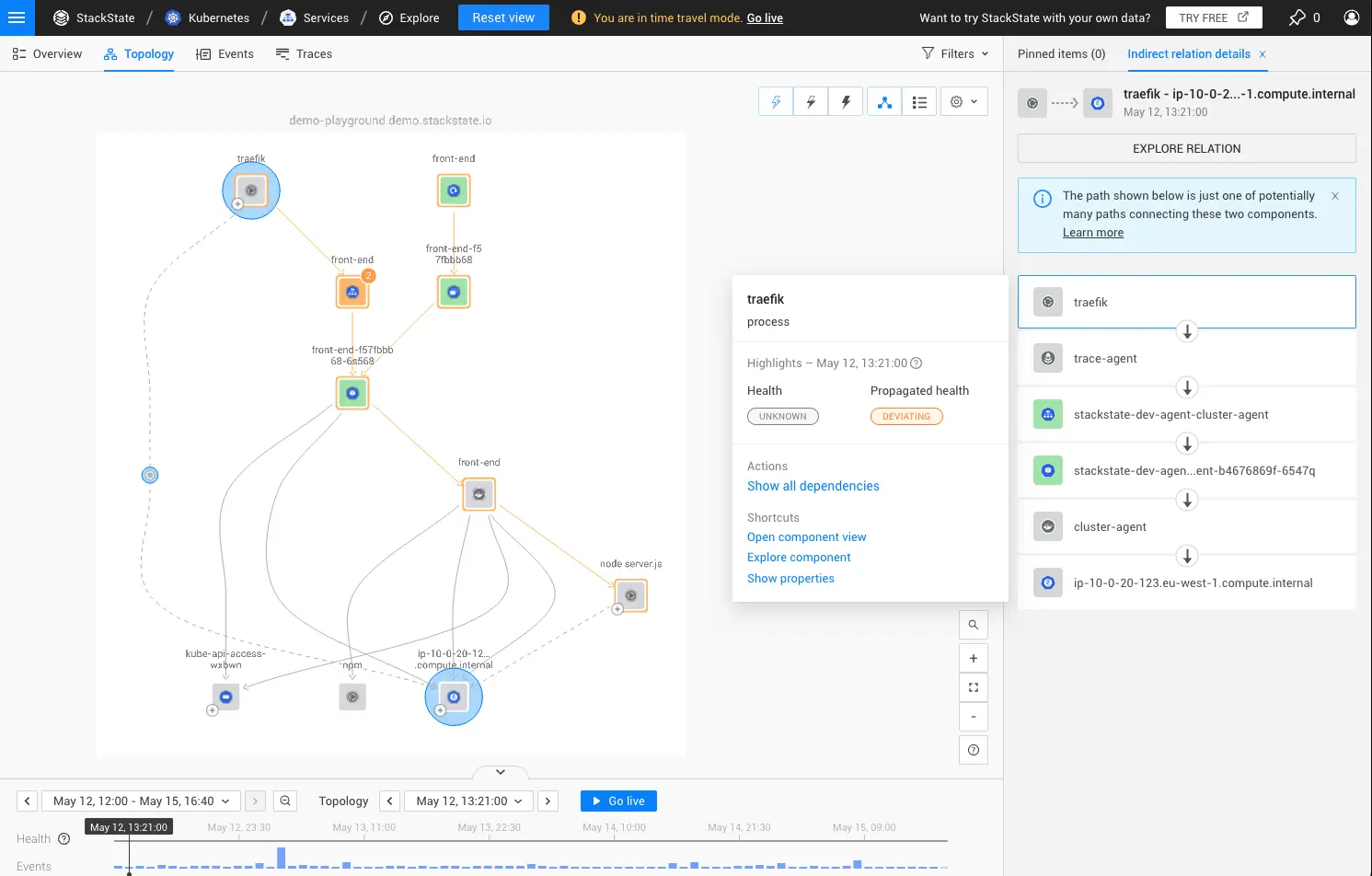Click the search magnifier in the graph controls
Viewport: 1372px width, 876px height.
coord(974,625)
